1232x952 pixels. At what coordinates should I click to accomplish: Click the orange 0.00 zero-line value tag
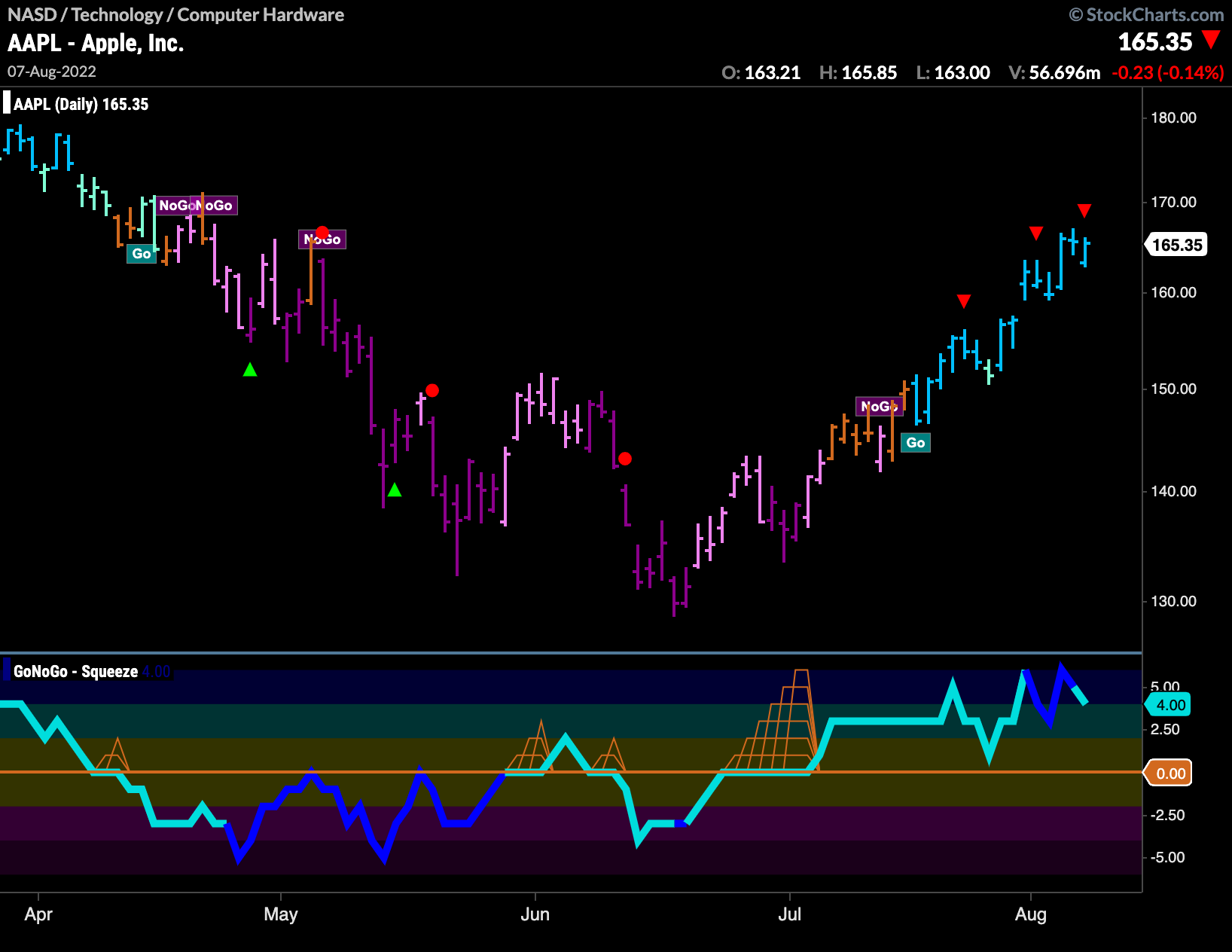[x=1169, y=773]
